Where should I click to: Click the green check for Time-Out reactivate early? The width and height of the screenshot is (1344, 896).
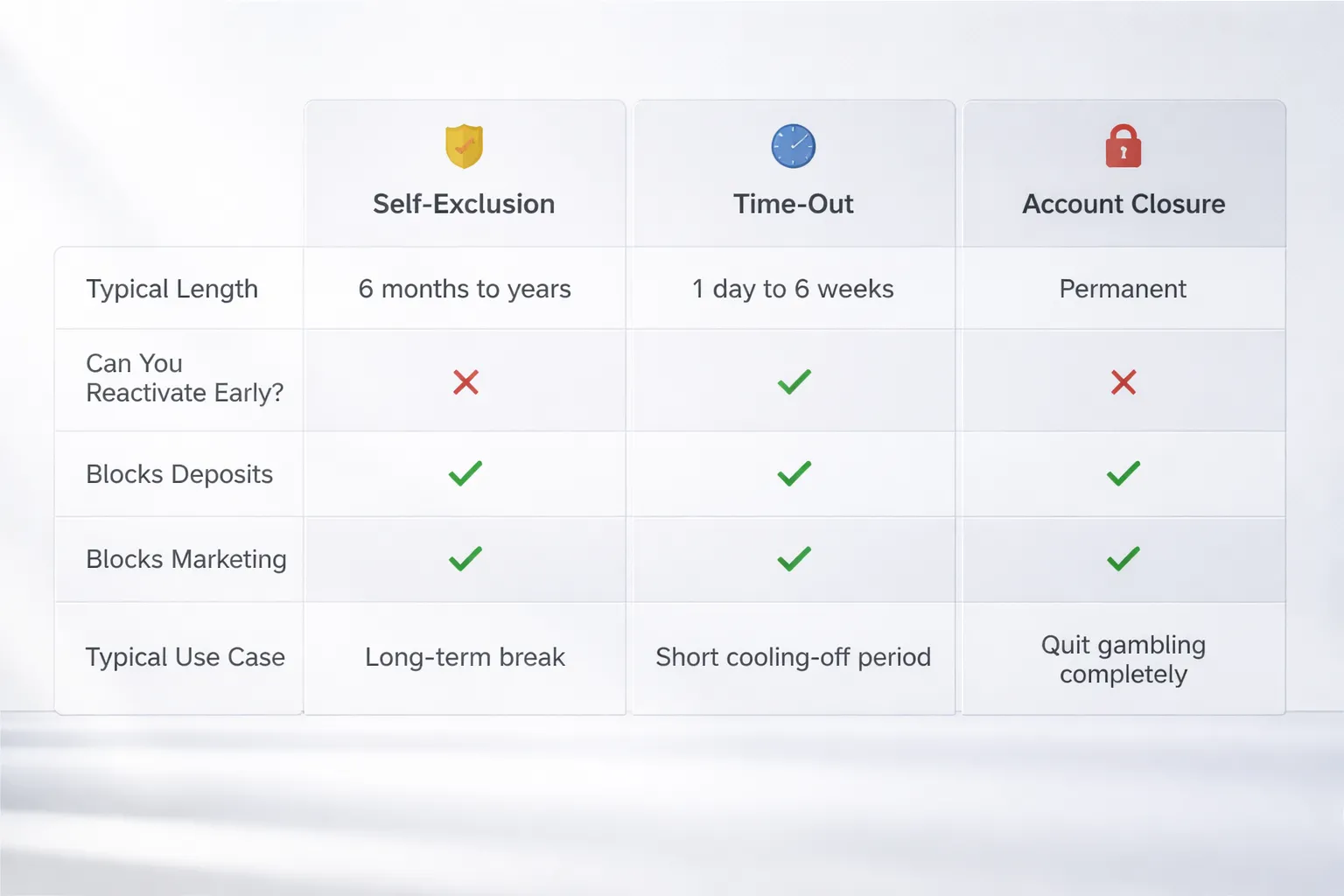point(794,381)
